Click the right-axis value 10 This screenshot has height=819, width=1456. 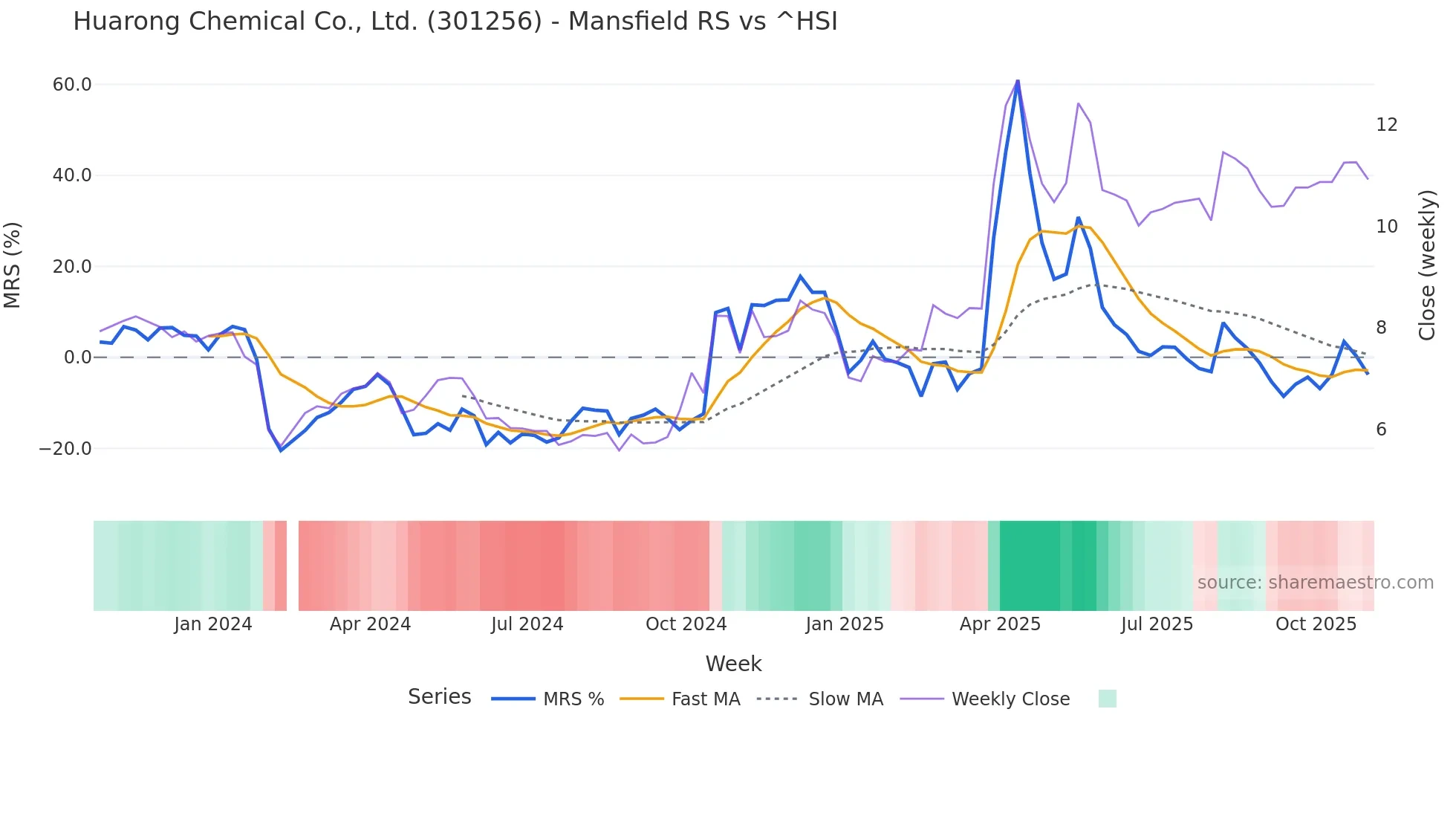1387,227
